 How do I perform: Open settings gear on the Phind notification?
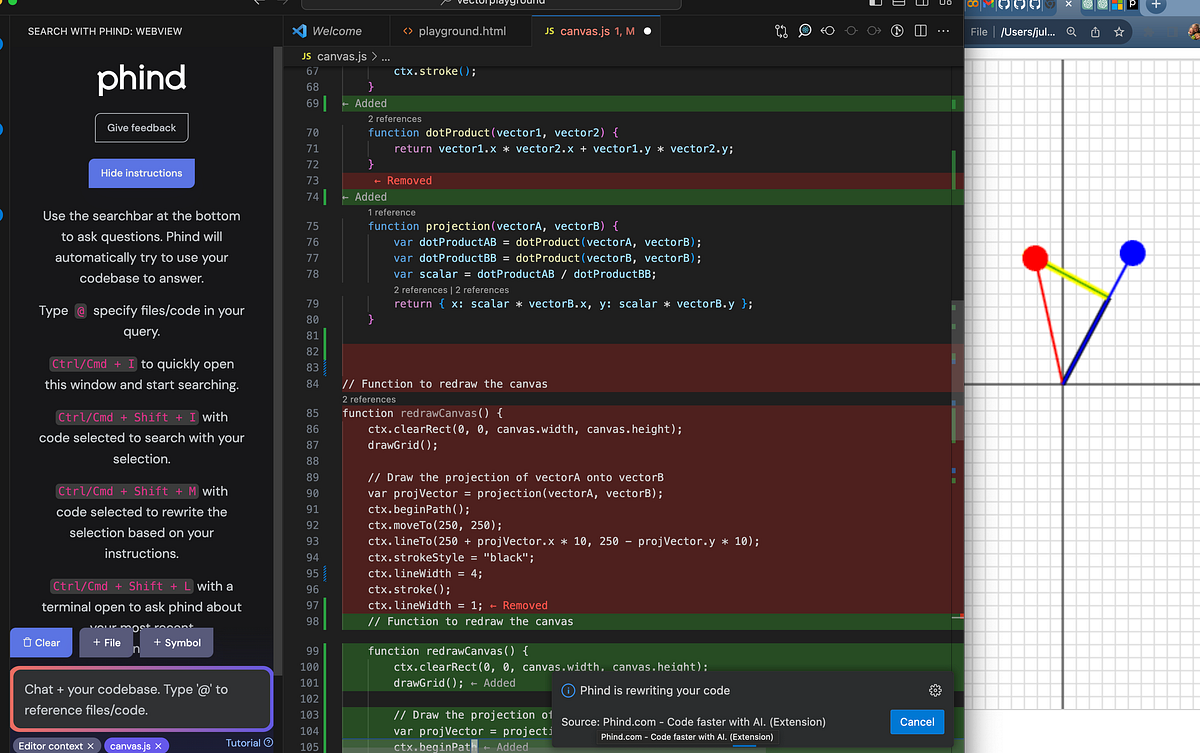click(x=935, y=690)
